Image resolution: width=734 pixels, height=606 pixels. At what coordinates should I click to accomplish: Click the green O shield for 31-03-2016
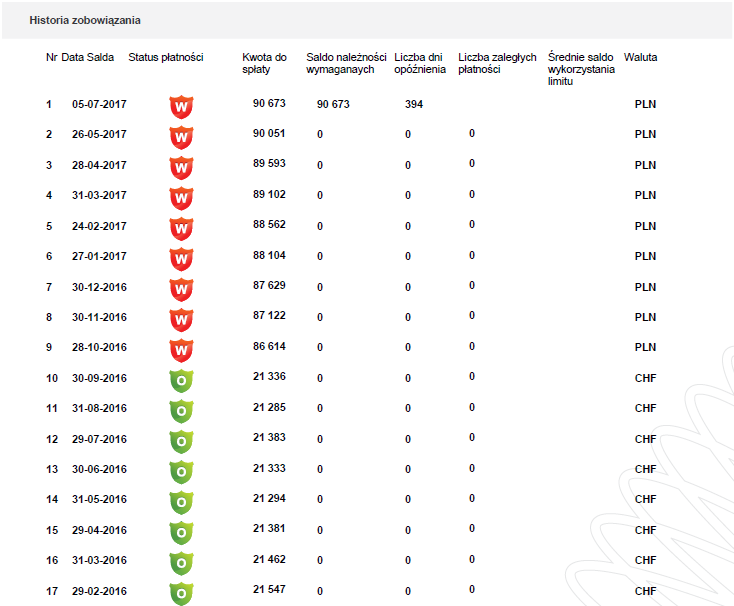(181, 563)
